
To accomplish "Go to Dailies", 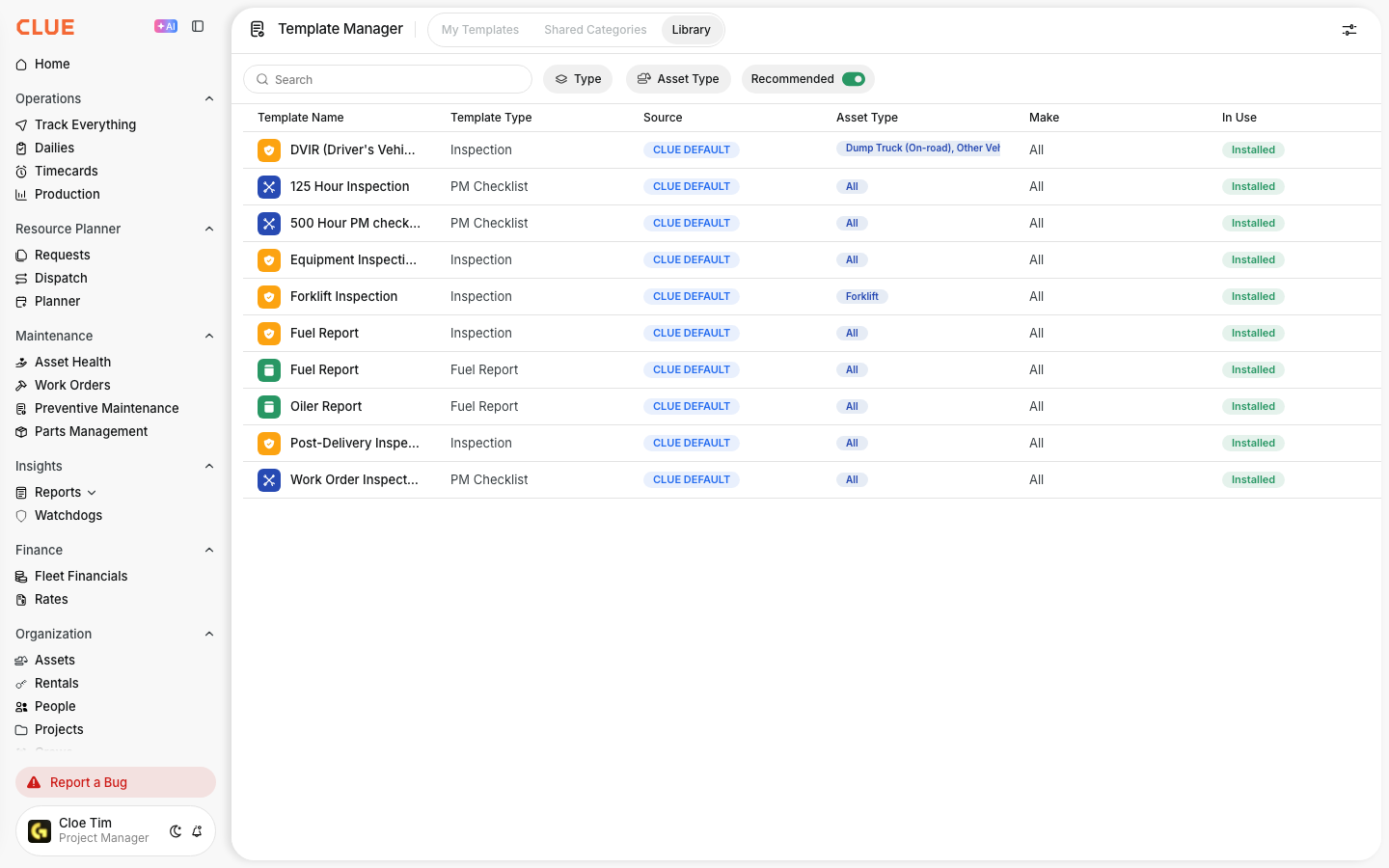I will tap(54, 148).
